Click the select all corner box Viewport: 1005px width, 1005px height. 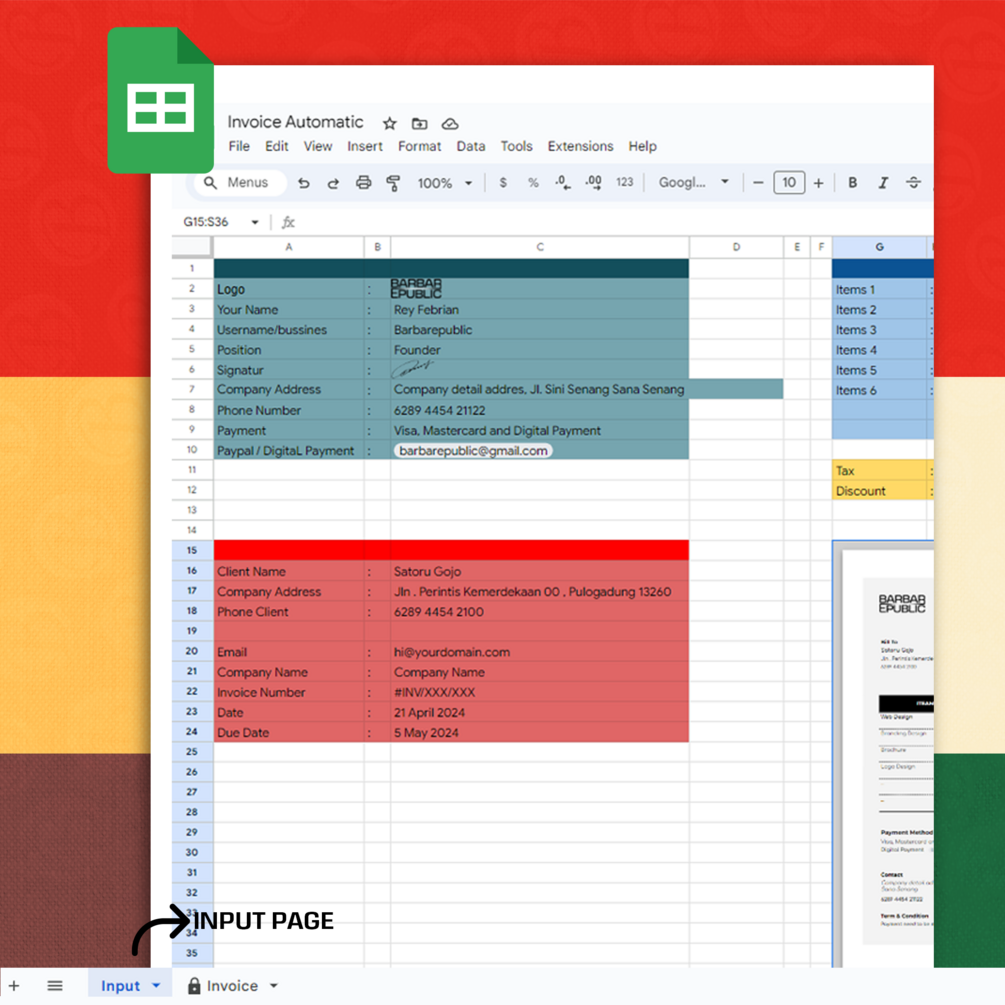click(x=192, y=247)
